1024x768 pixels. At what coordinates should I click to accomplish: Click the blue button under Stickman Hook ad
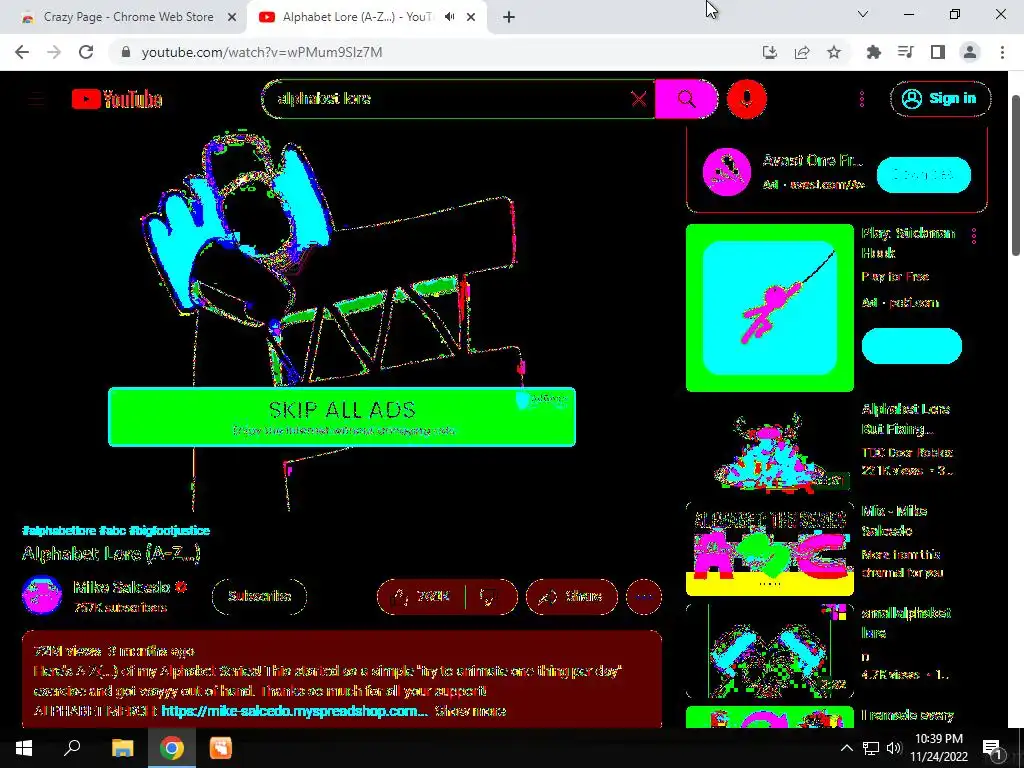coord(912,345)
